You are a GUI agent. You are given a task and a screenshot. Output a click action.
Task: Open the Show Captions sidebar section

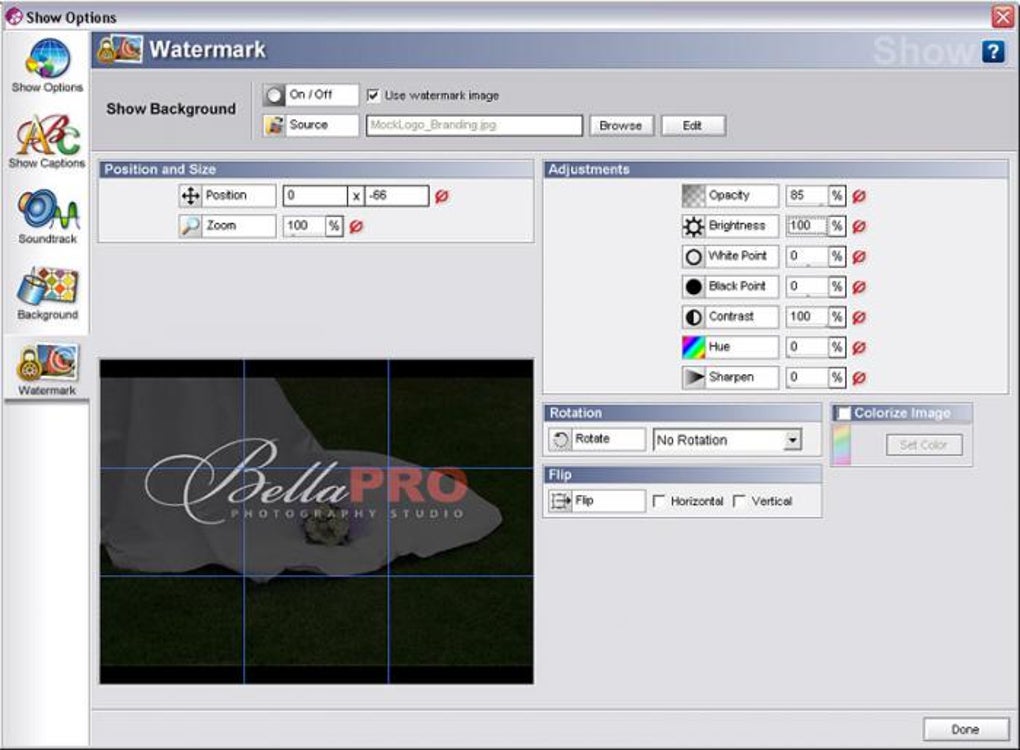[x=47, y=142]
